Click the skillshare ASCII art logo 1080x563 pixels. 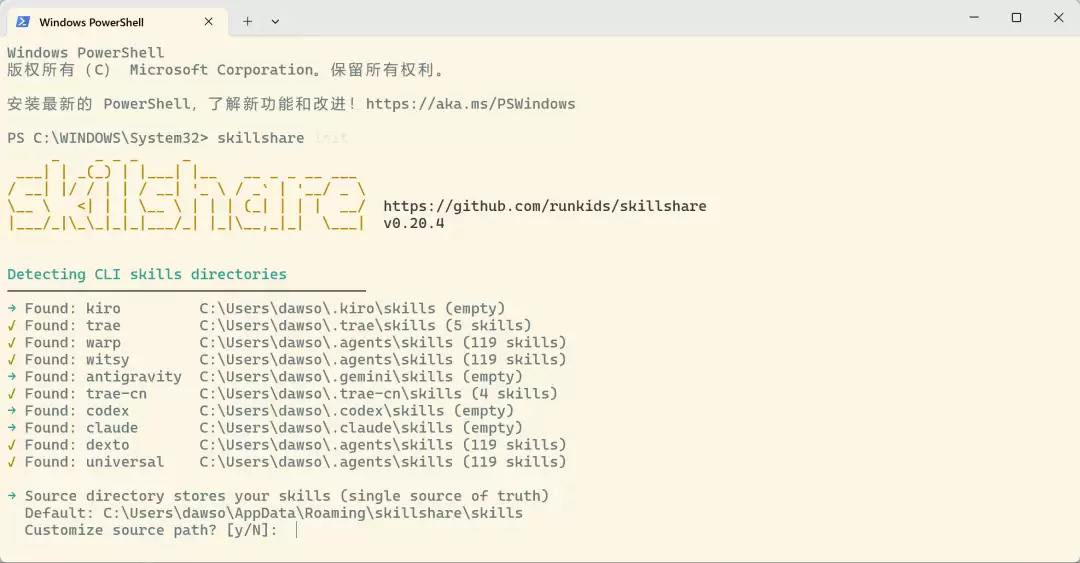[x=186, y=197]
